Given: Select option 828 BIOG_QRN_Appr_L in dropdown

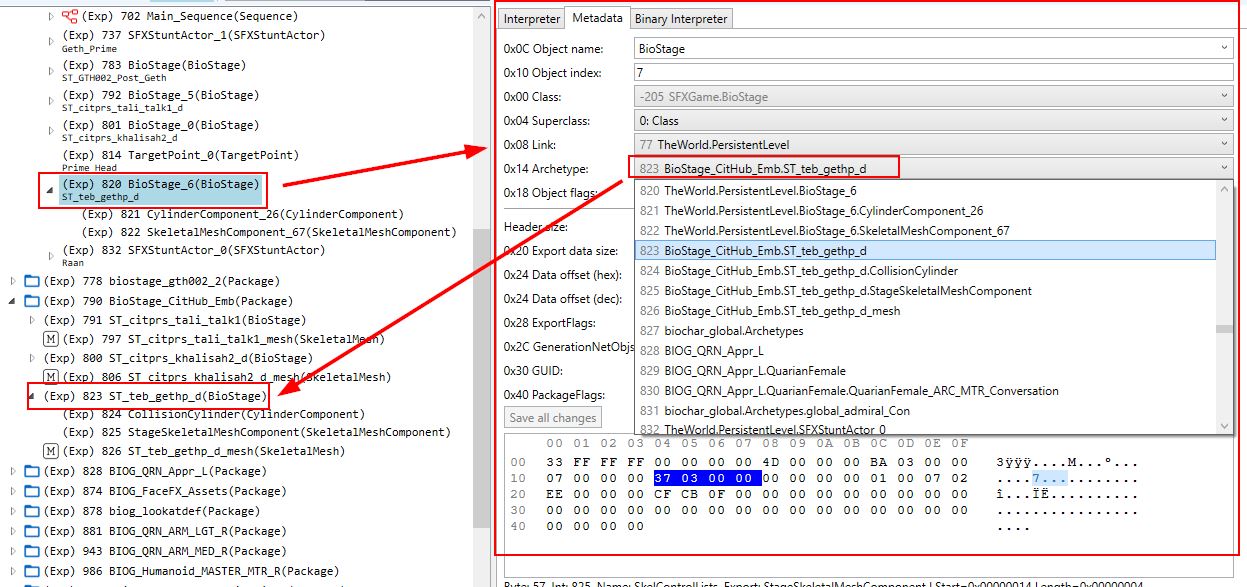Looking at the screenshot, I should point(926,351).
